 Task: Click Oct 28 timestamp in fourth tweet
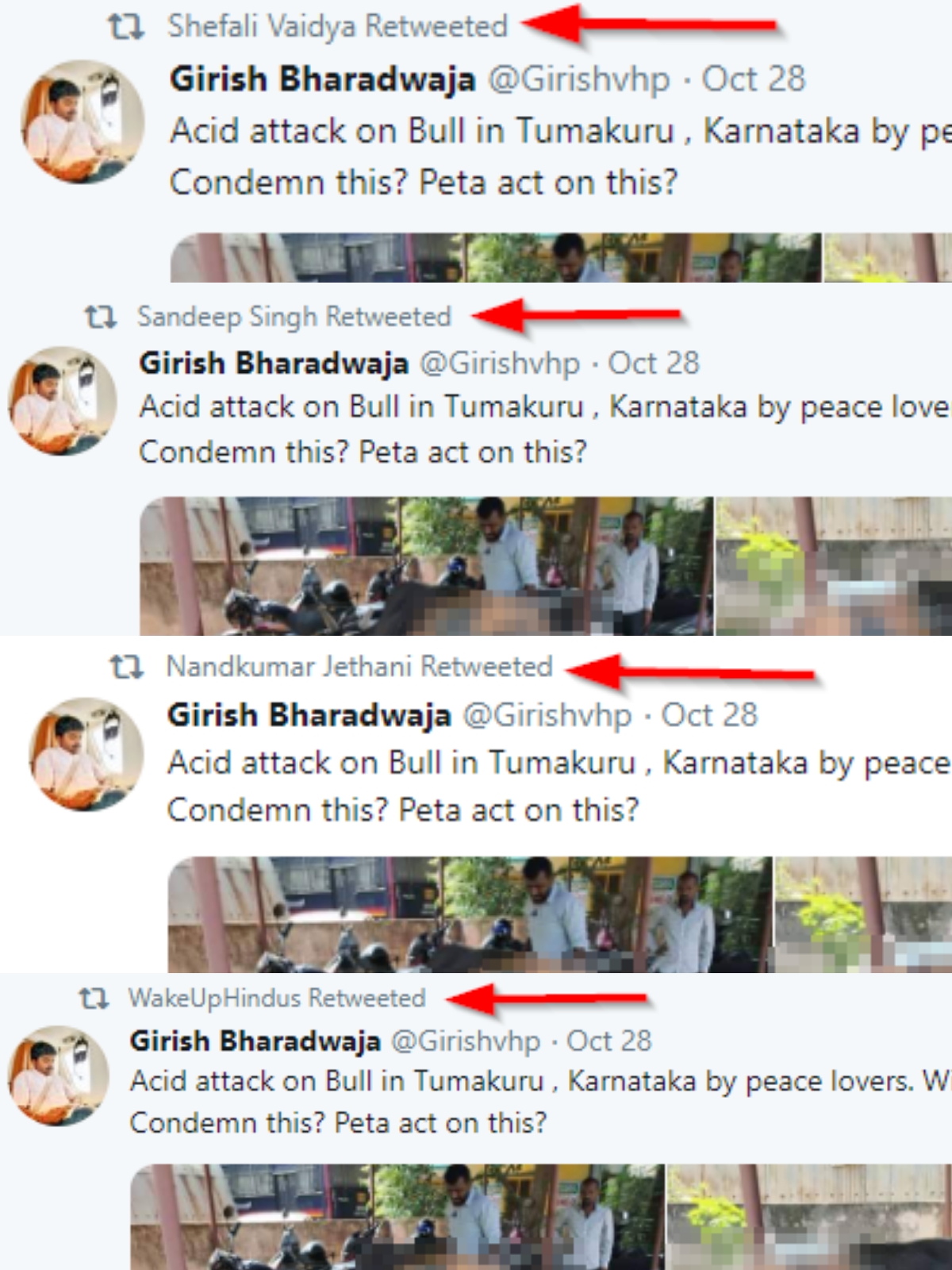tap(608, 1041)
